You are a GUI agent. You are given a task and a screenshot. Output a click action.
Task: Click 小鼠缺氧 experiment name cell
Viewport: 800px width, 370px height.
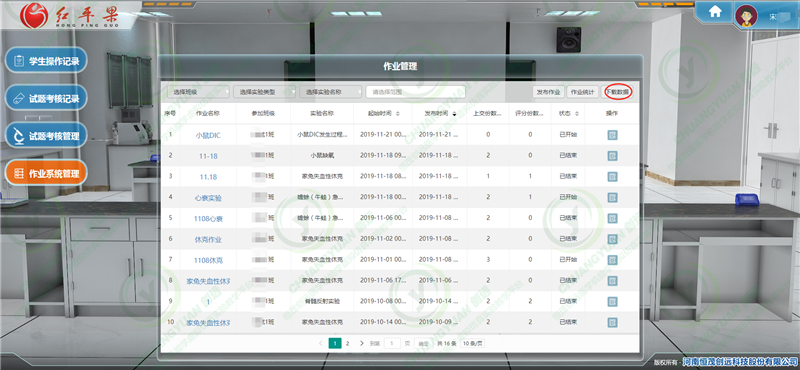point(322,155)
